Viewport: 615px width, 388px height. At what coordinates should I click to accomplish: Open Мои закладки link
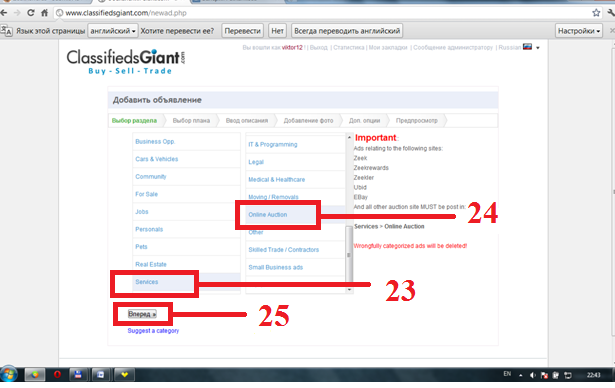click(388, 47)
